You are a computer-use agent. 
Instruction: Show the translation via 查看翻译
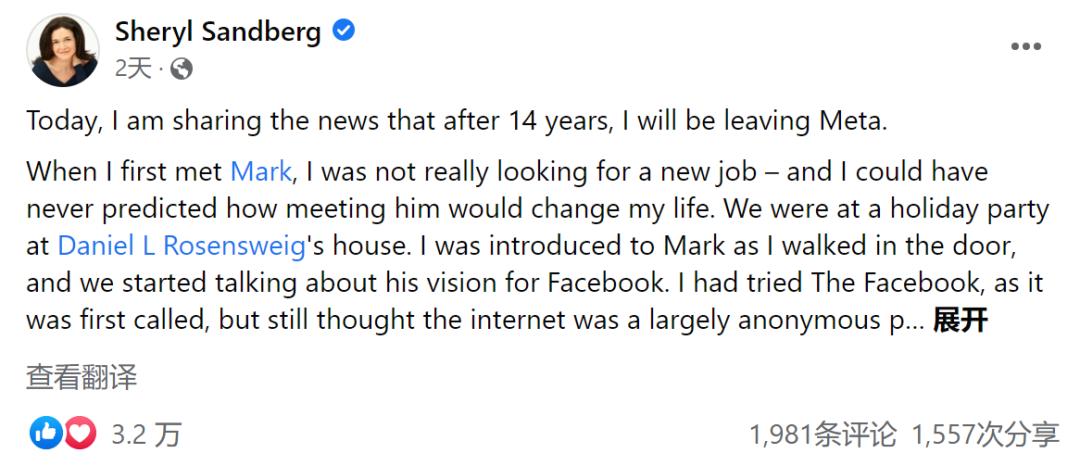point(81,377)
